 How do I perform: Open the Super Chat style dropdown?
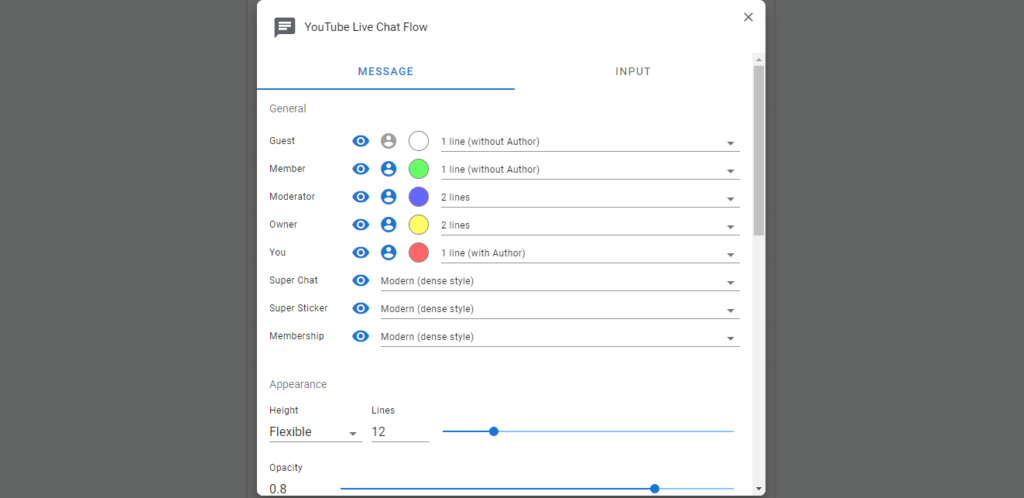click(x=560, y=281)
